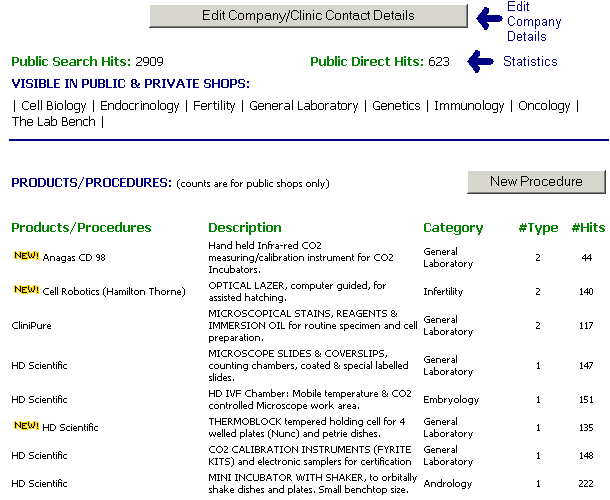Click the hits value 44
The height and width of the screenshot is (500, 610).
pos(587,258)
